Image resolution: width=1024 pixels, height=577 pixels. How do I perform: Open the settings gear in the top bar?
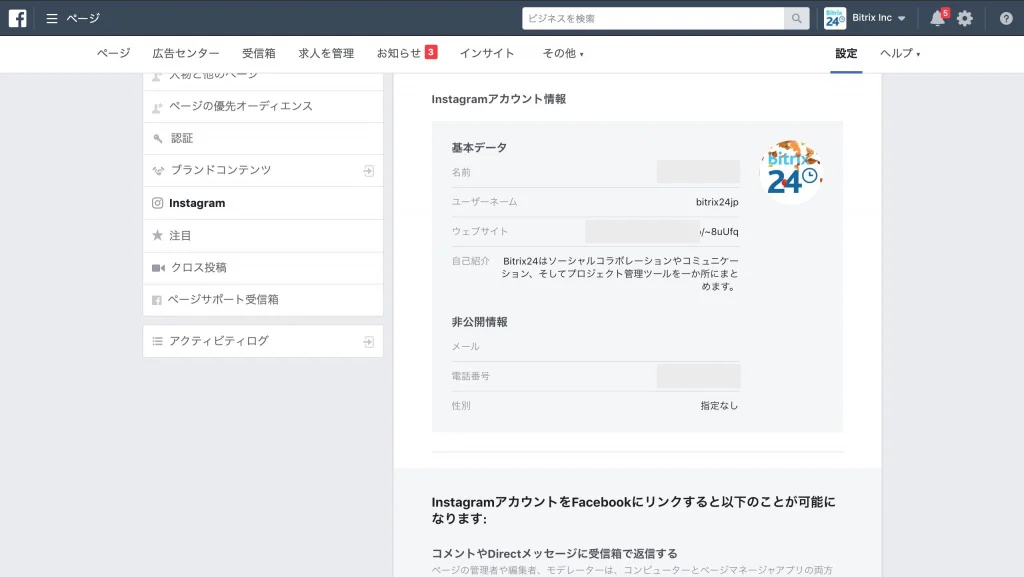coord(965,17)
